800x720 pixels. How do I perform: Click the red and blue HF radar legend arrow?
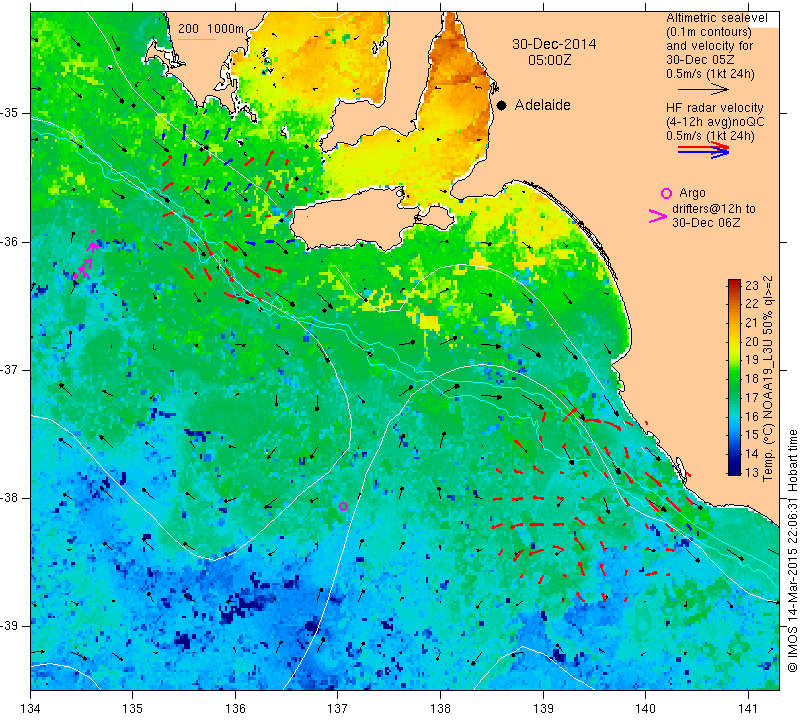coord(704,150)
